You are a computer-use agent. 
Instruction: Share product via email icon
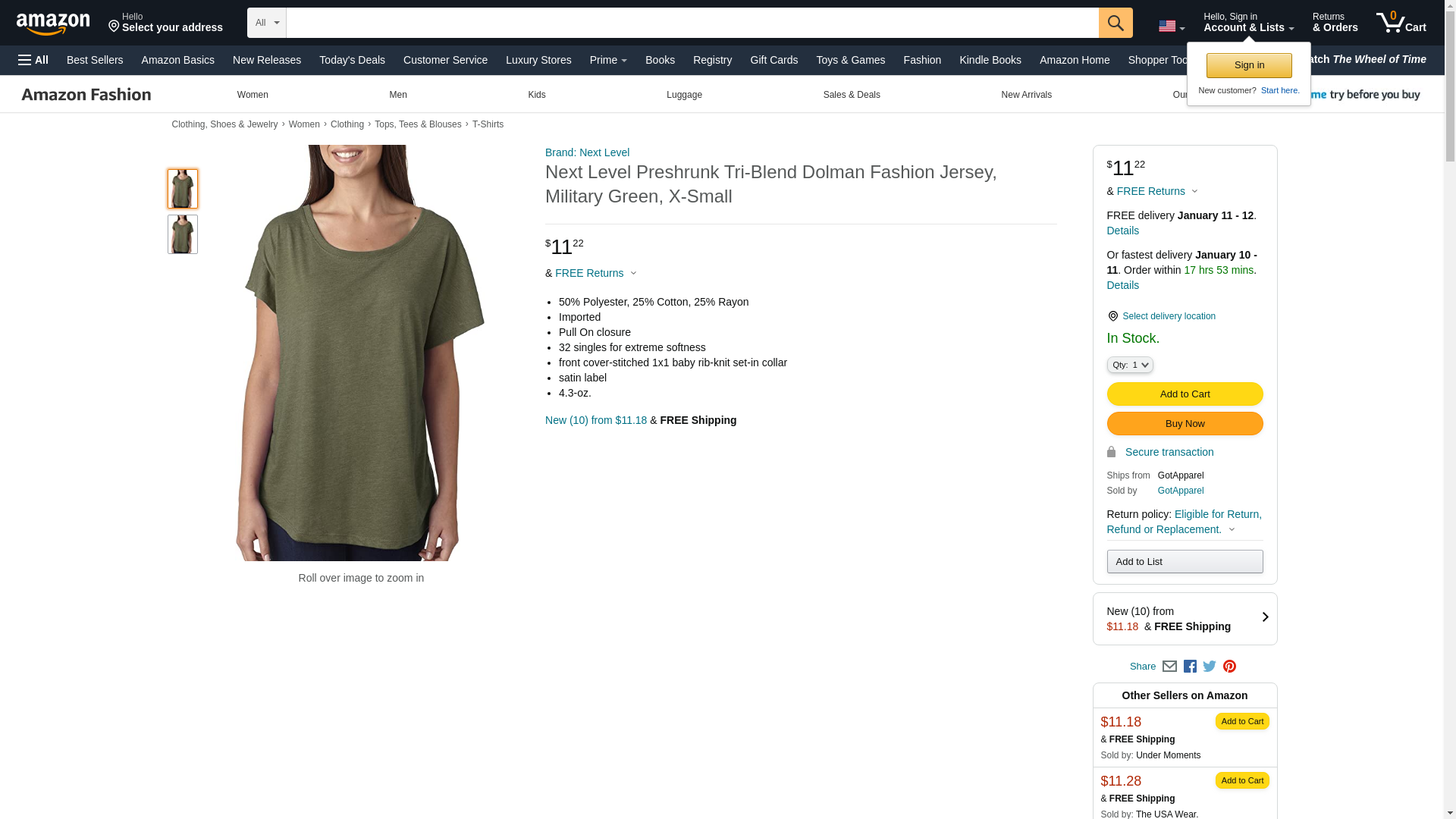pyautogui.click(x=1169, y=667)
